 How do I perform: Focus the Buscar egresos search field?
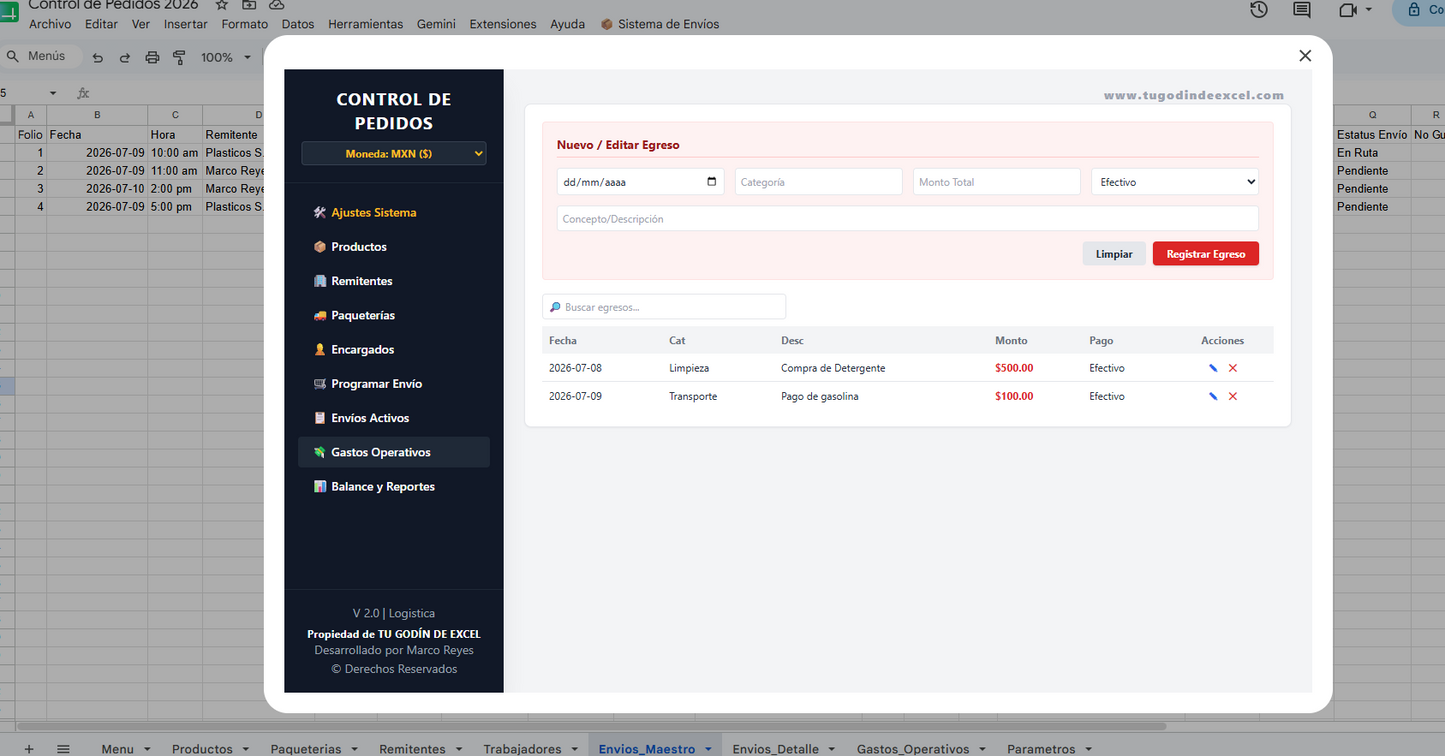[664, 307]
